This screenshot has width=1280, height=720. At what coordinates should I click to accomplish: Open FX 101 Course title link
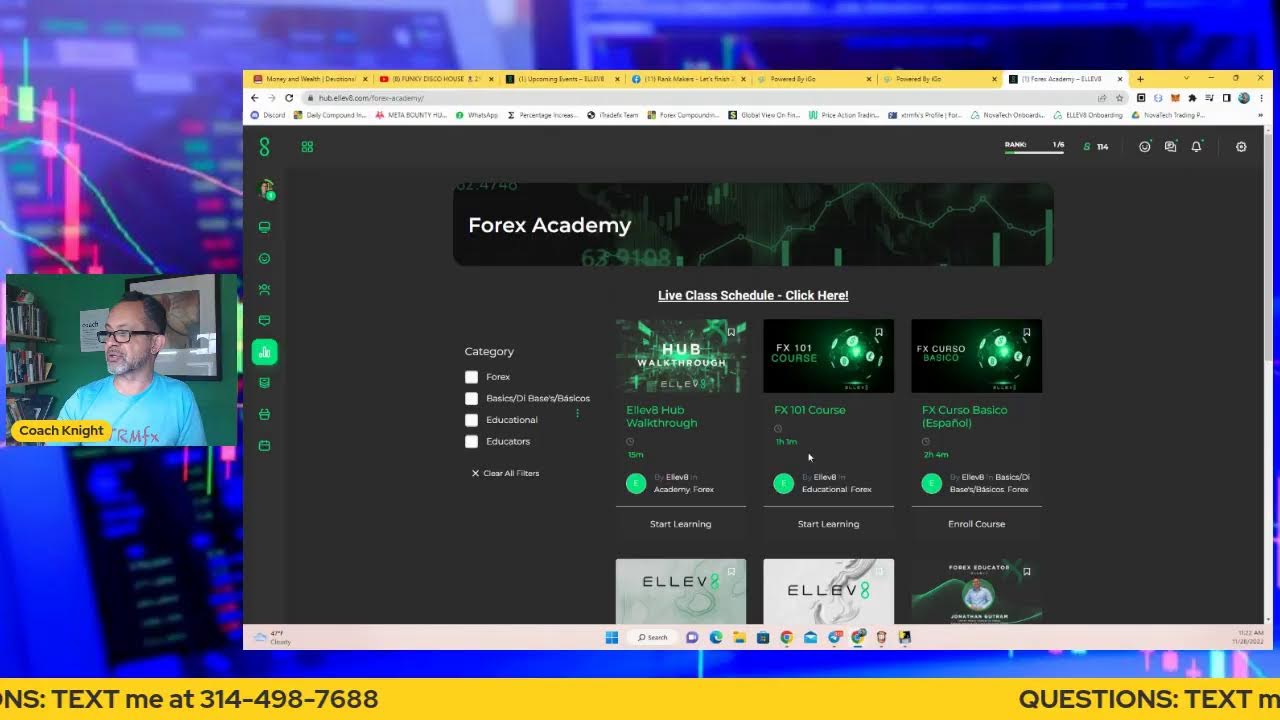810,410
